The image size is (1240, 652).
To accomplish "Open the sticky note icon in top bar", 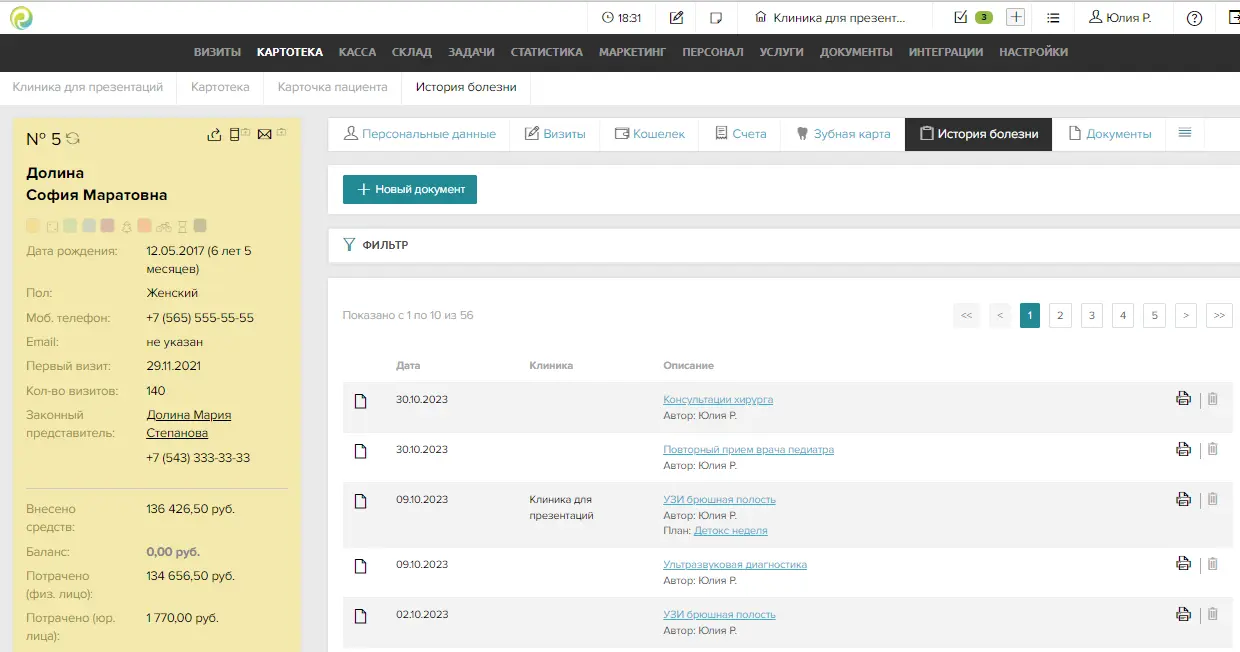I will coord(716,17).
